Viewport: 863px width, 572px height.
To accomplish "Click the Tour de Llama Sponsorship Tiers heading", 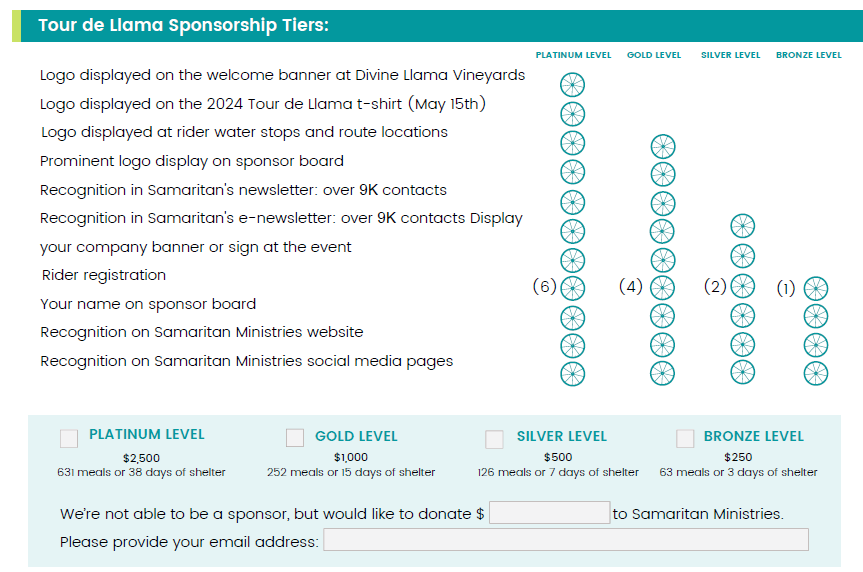I will click(x=183, y=26).
